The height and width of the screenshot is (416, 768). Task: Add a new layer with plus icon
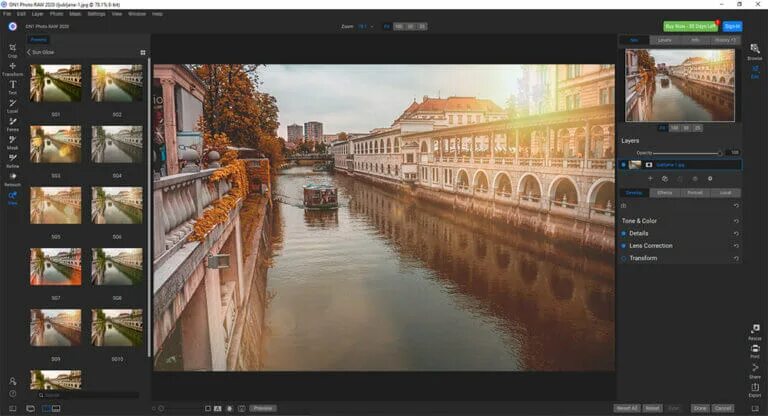pyautogui.click(x=650, y=179)
